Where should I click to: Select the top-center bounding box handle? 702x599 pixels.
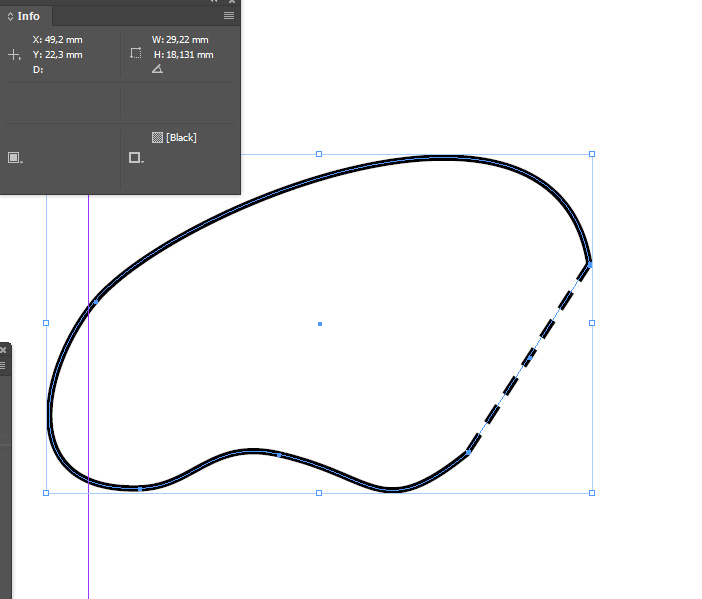319,154
